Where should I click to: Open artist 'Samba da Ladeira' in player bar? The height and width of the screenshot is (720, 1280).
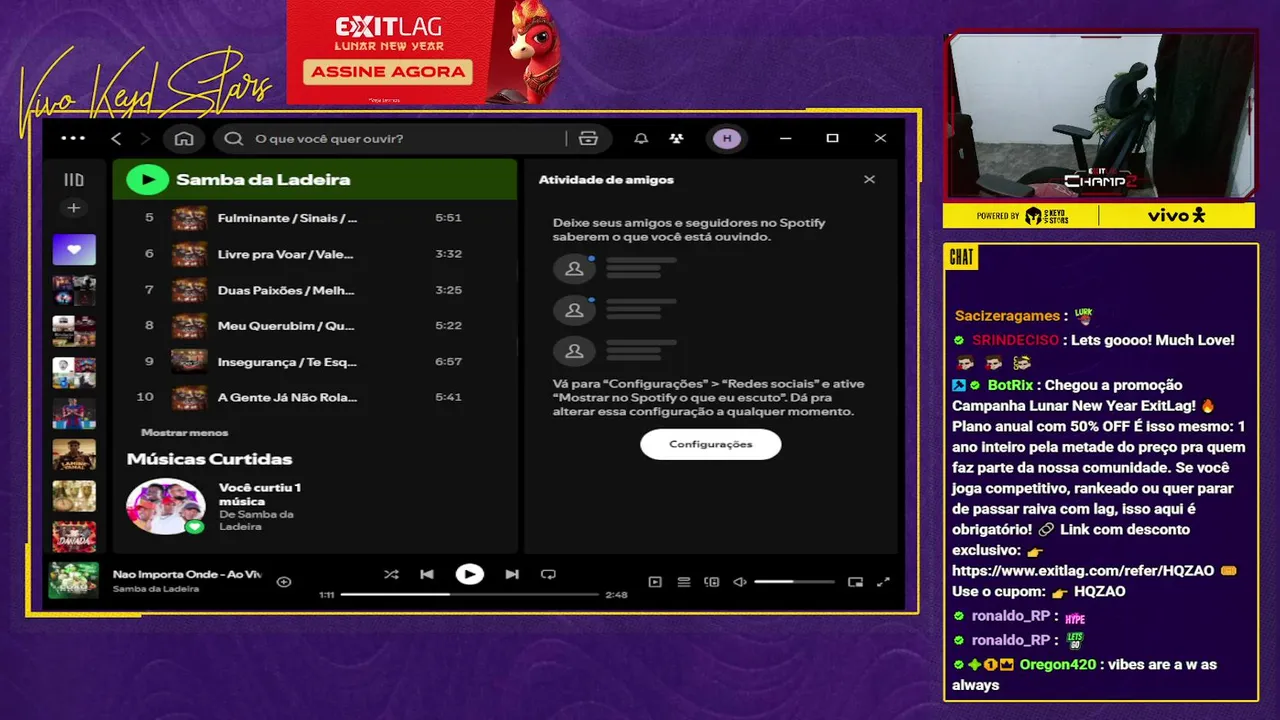(156, 589)
